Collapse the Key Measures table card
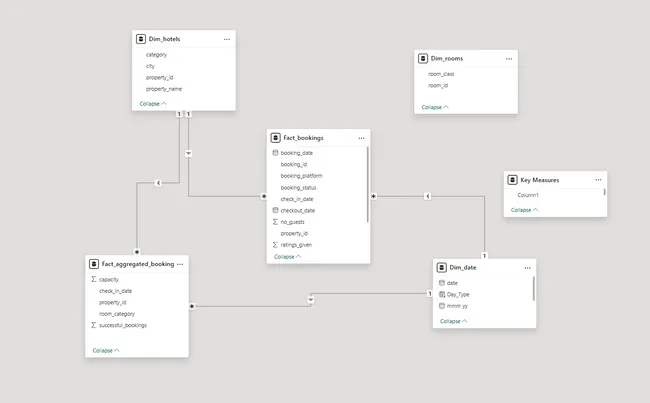The width and height of the screenshot is (650, 403). (x=526, y=210)
